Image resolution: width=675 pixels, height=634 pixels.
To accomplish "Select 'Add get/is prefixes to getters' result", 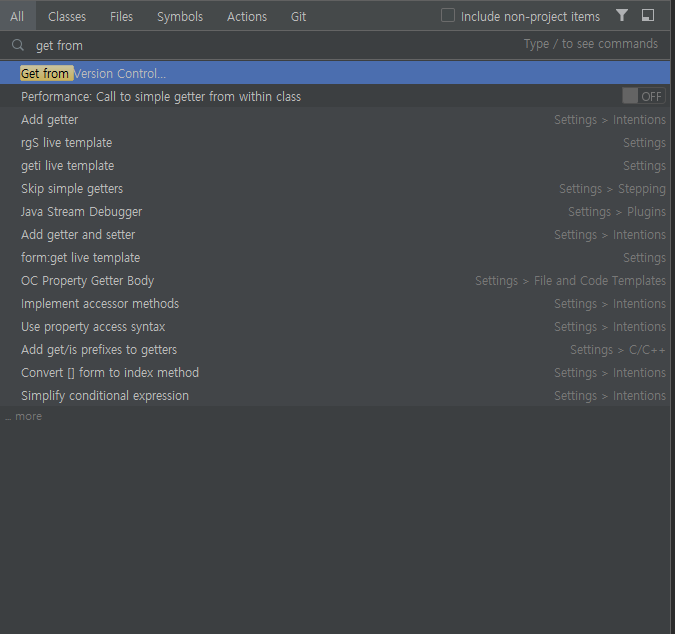I will coord(335,349).
